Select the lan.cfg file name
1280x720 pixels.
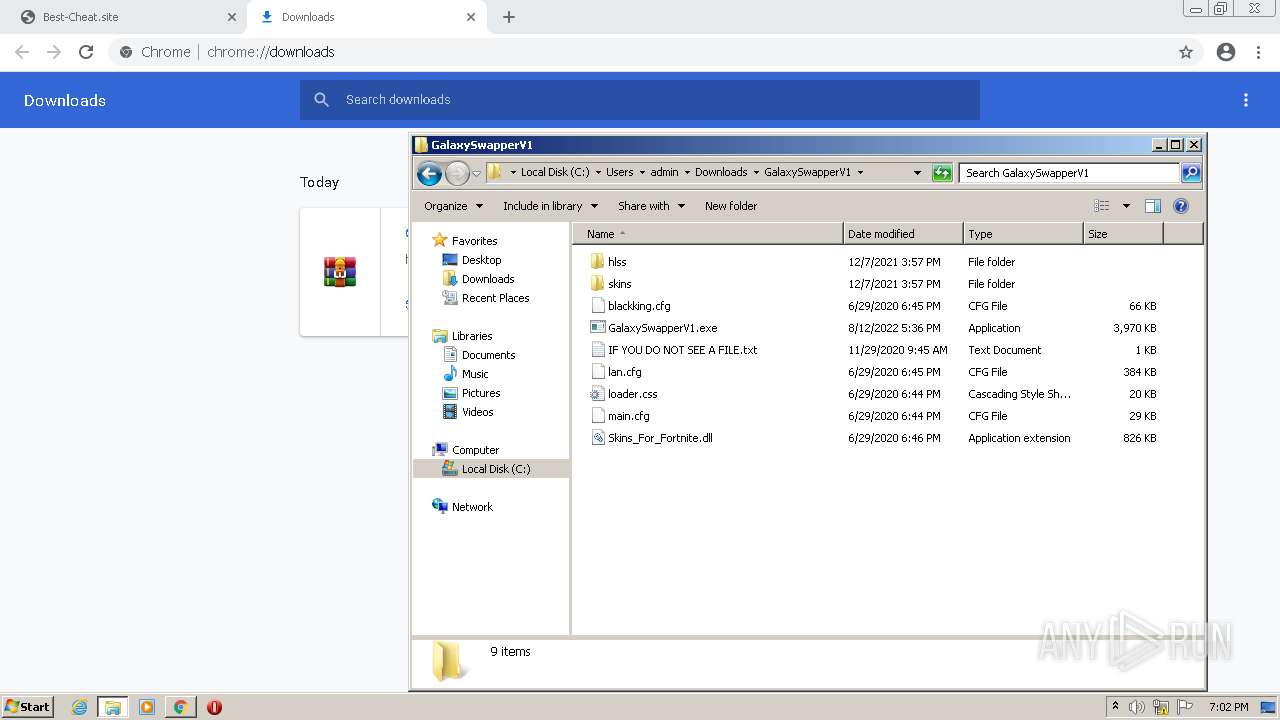tap(625, 372)
